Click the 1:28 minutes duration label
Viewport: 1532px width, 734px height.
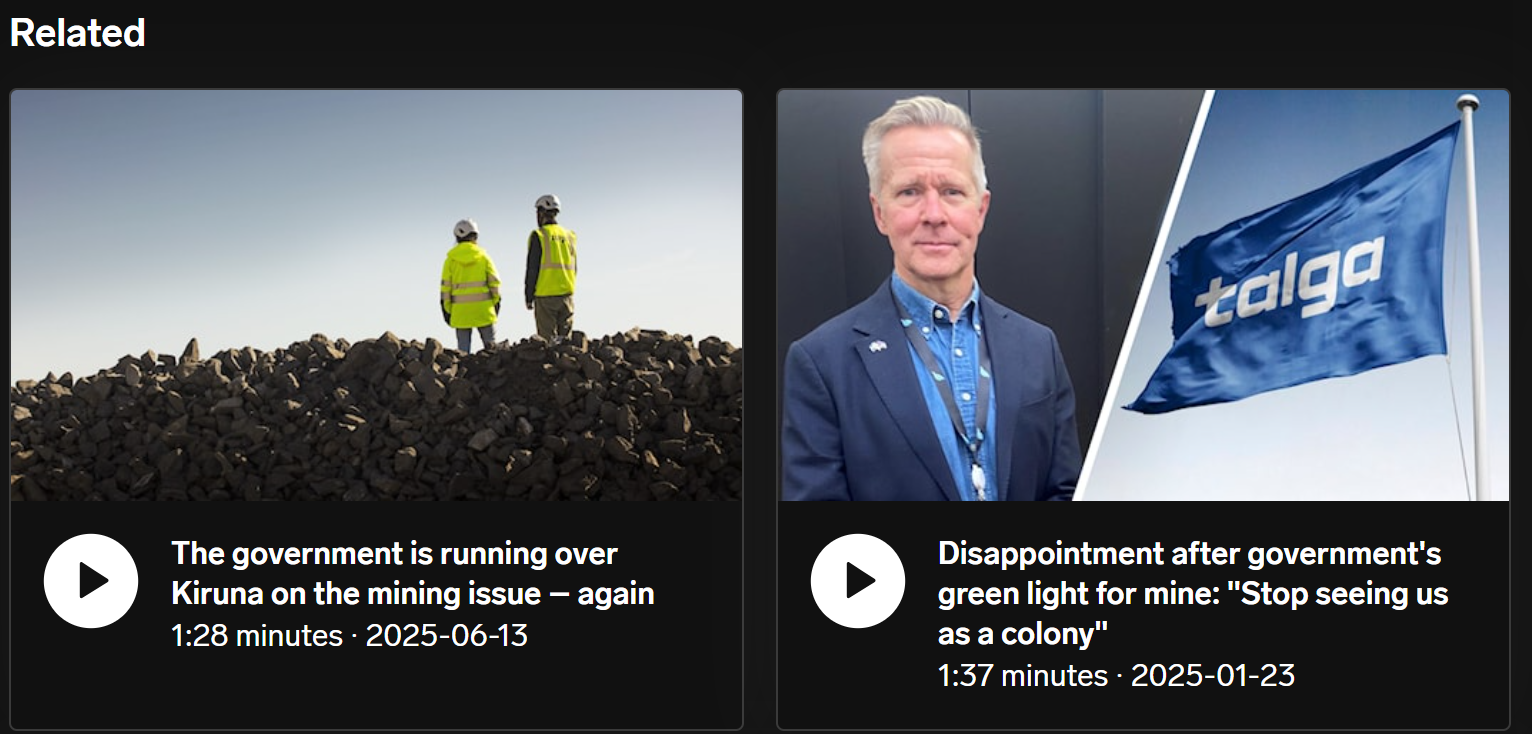(257, 635)
